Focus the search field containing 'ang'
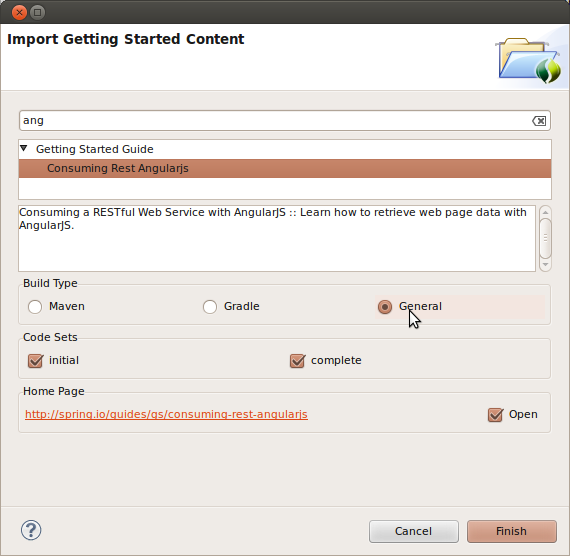The image size is (570, 556). pyautogui.click(x=285, y=121)
